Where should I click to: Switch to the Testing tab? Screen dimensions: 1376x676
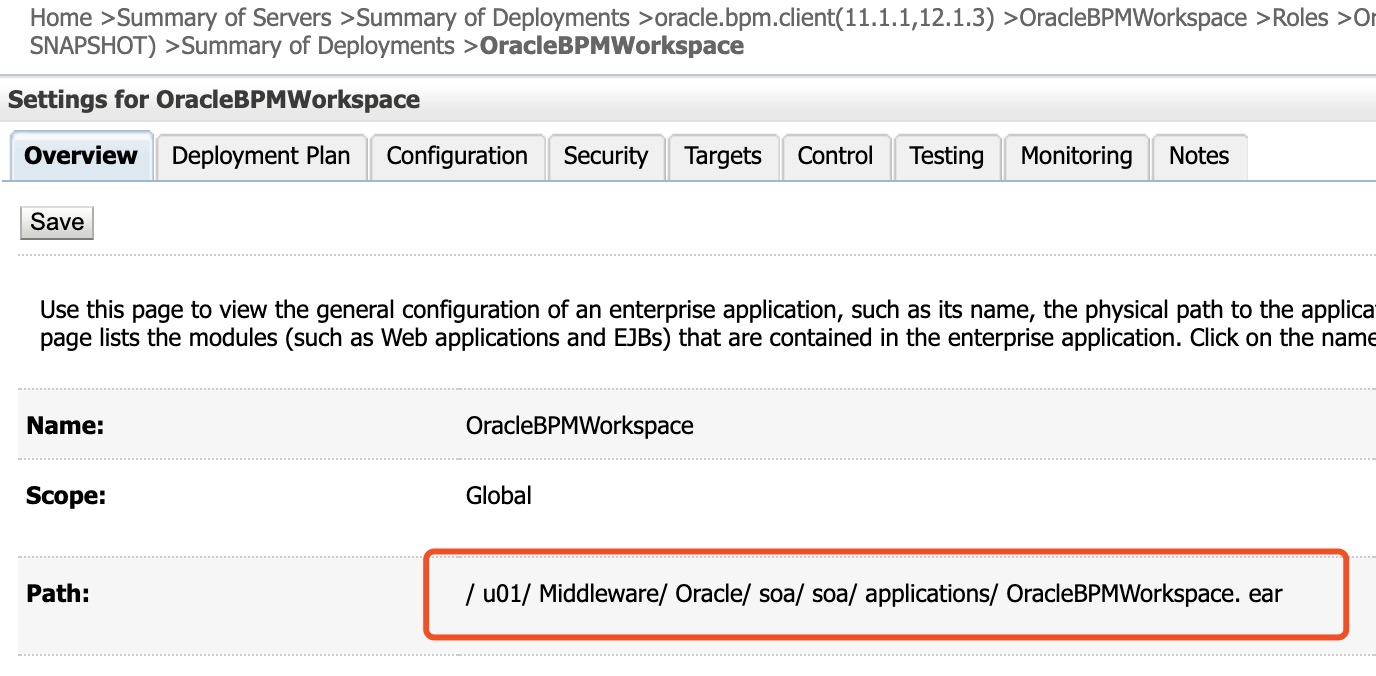click(x=947, y=157)
